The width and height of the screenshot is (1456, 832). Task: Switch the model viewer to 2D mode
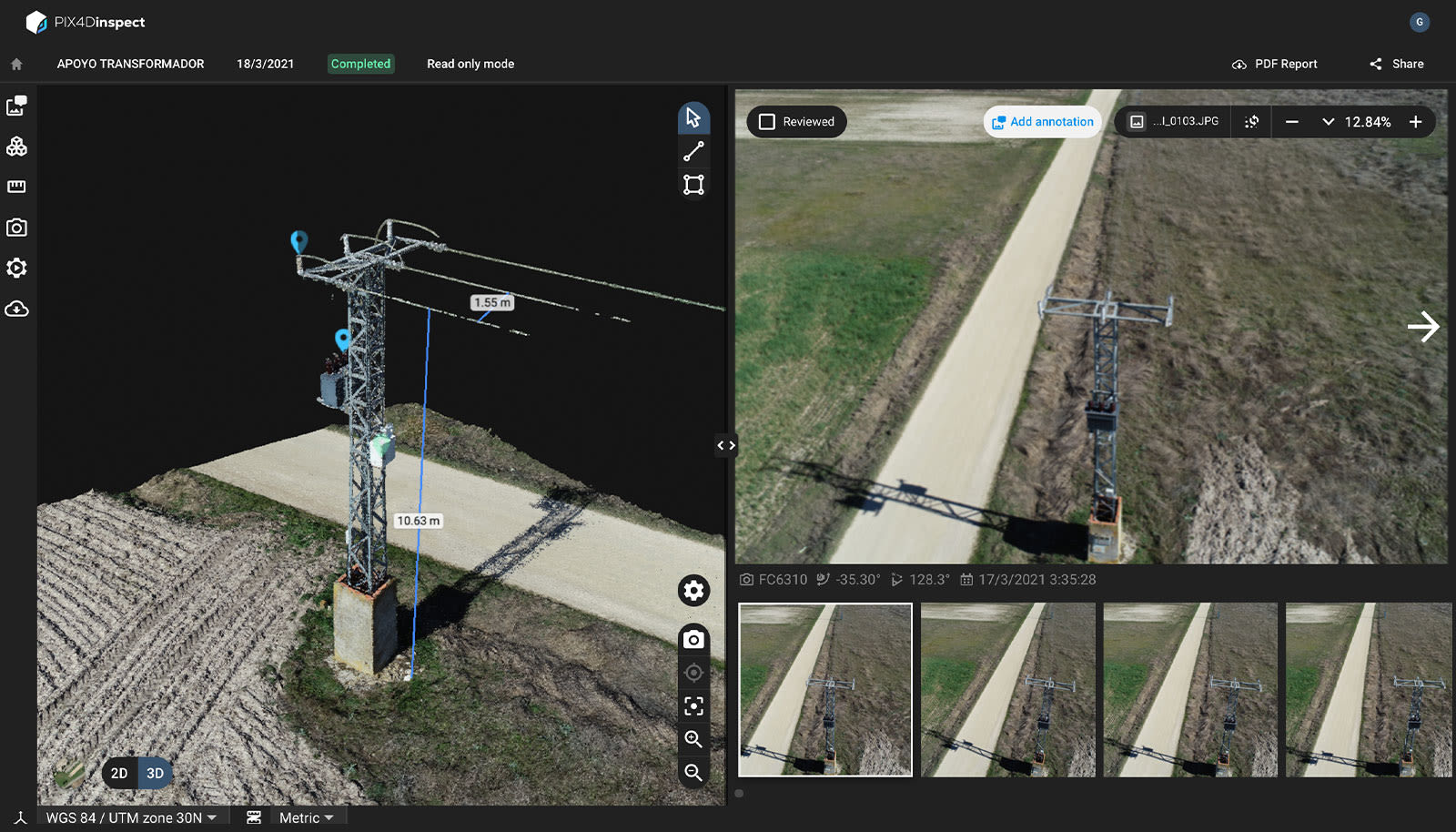click(117, 773)
